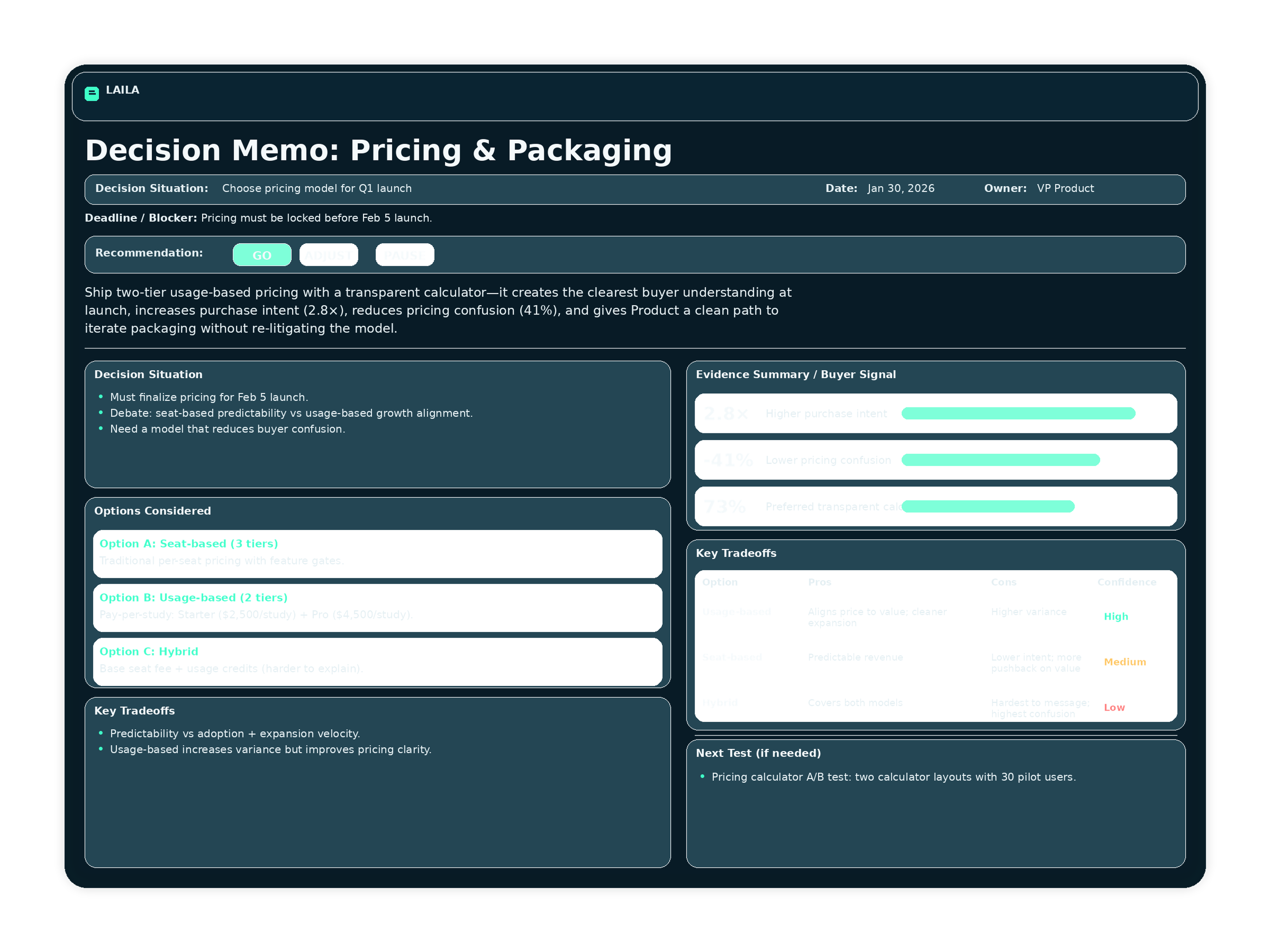Select the PAUSE recommendation pill
1270x952 pixels.
(405, 255)
